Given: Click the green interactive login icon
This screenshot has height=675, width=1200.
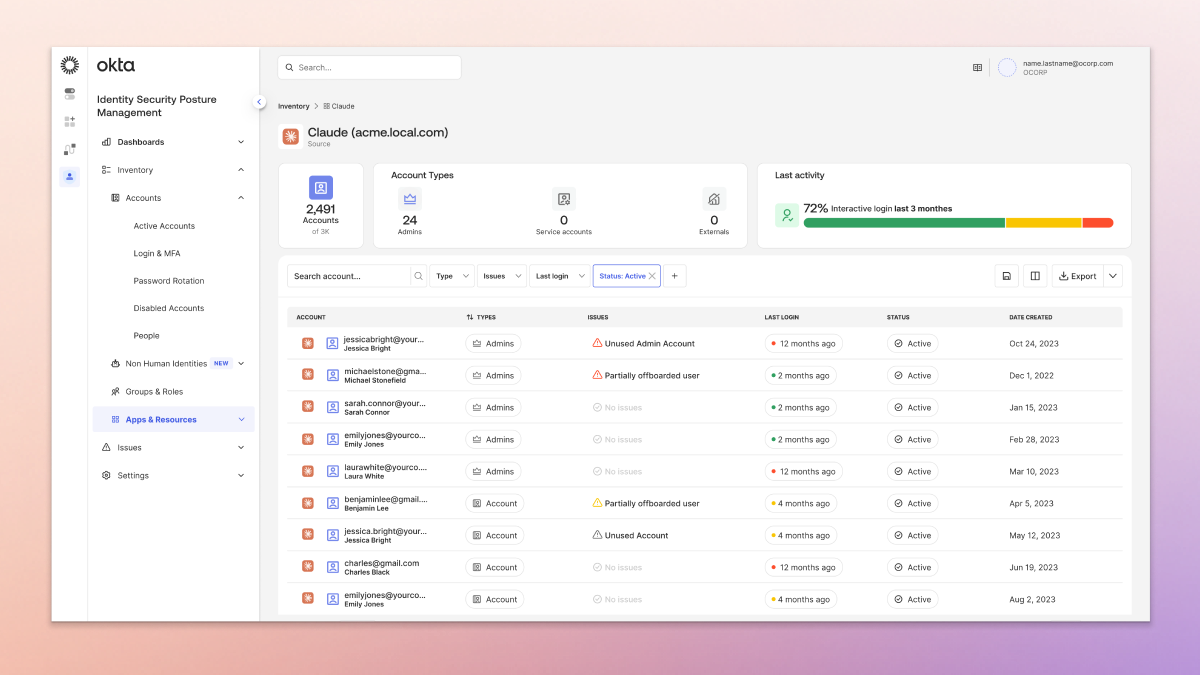Looking at the screenshot, I should [x=787, y=215].
